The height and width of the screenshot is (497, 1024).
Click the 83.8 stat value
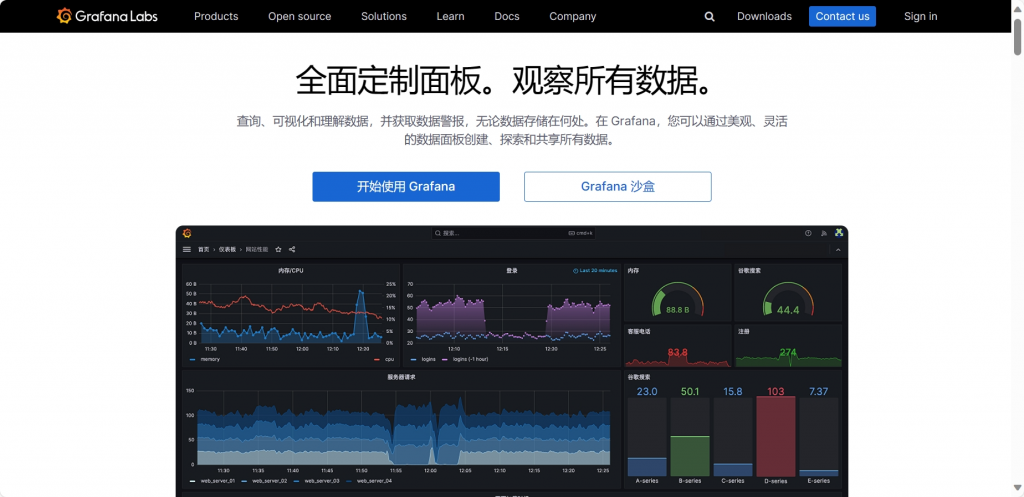click(x=678, y=353)
